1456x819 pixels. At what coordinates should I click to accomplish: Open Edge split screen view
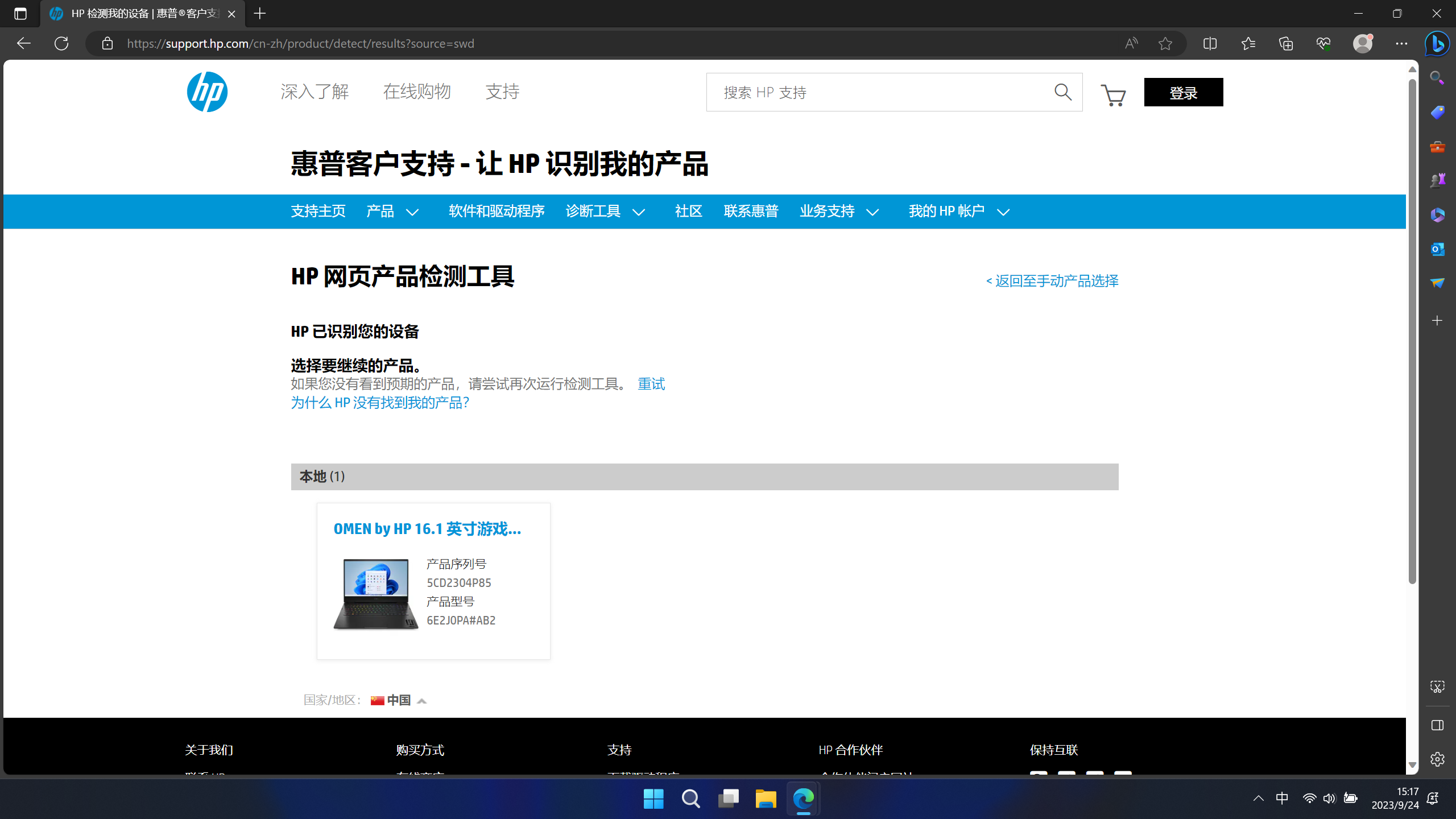(1210, 44)
